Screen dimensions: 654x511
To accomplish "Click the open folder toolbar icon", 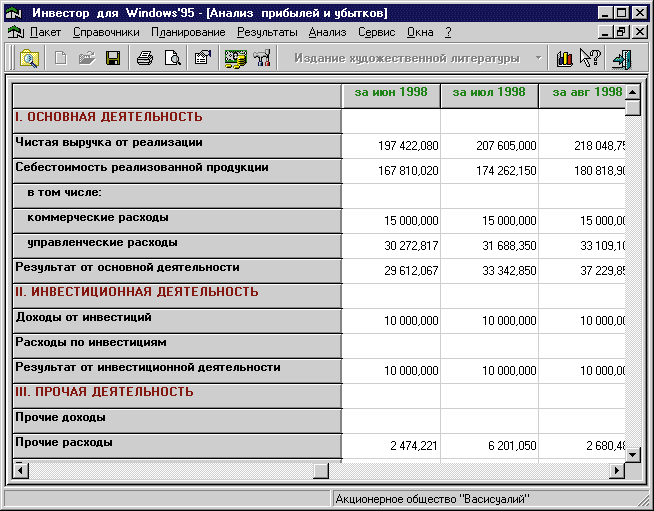I will (x=87, y=58).
